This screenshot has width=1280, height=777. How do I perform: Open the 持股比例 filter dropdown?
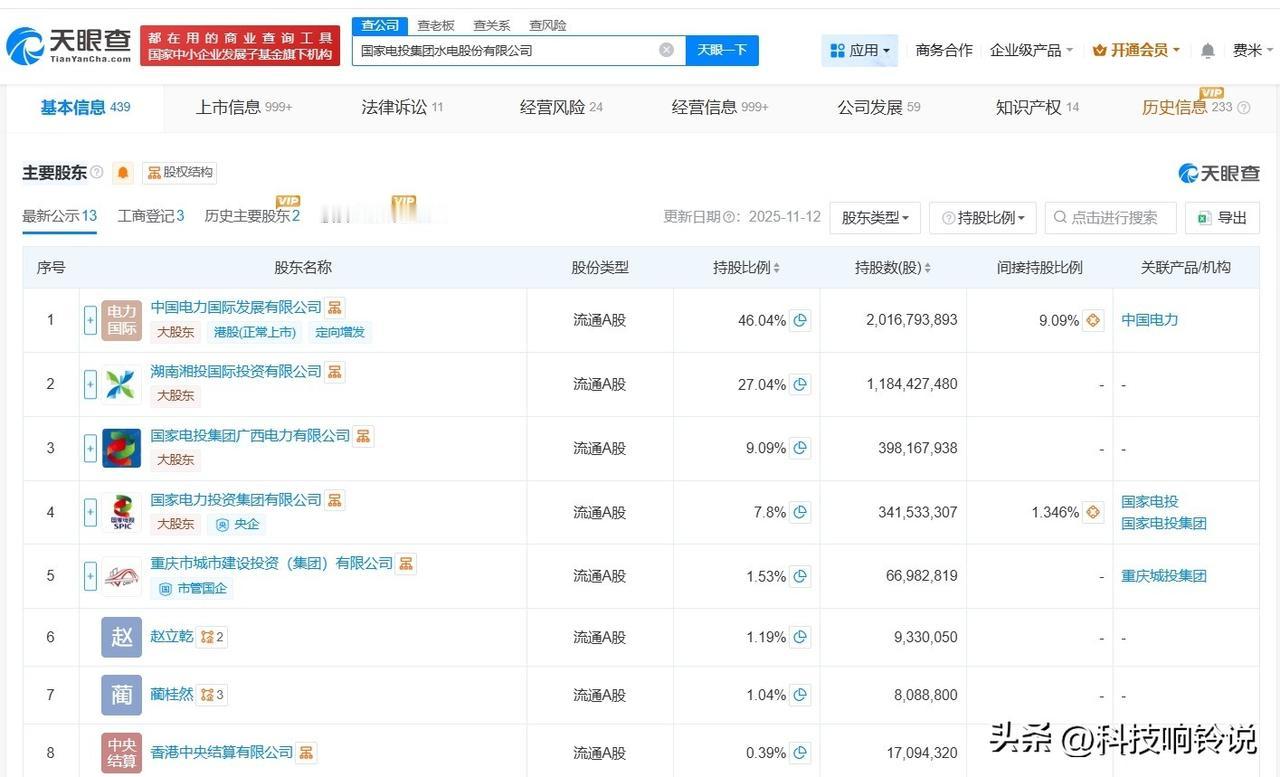click(x=983, y=217)
